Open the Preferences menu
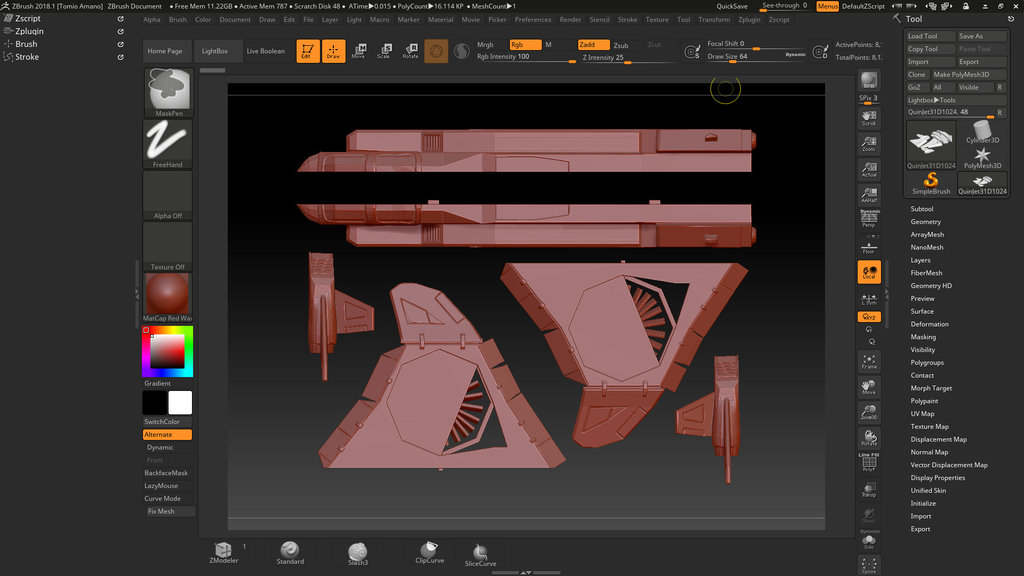This screenshot has height=576, width=1024. pyautogui.click(x=533, y=20)
